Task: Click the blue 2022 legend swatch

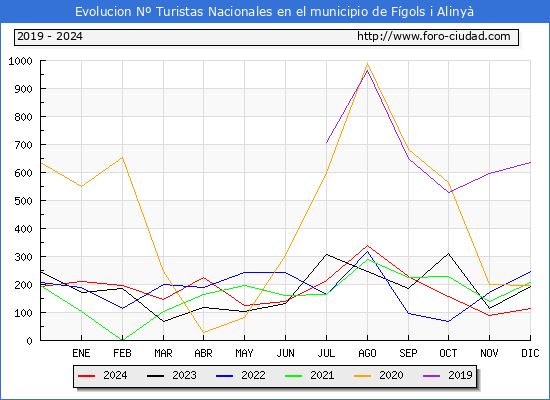Action: 224,376
